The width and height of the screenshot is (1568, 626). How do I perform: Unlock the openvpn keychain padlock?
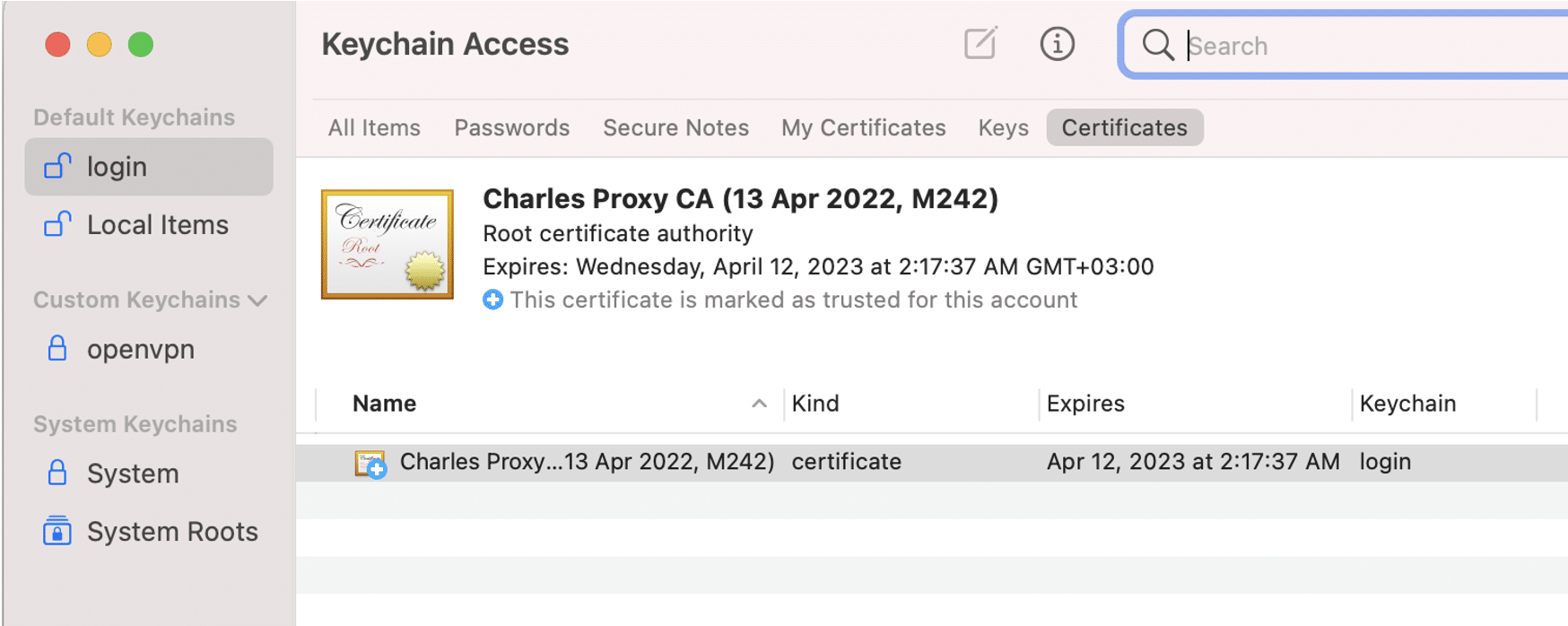pos(56,349)
